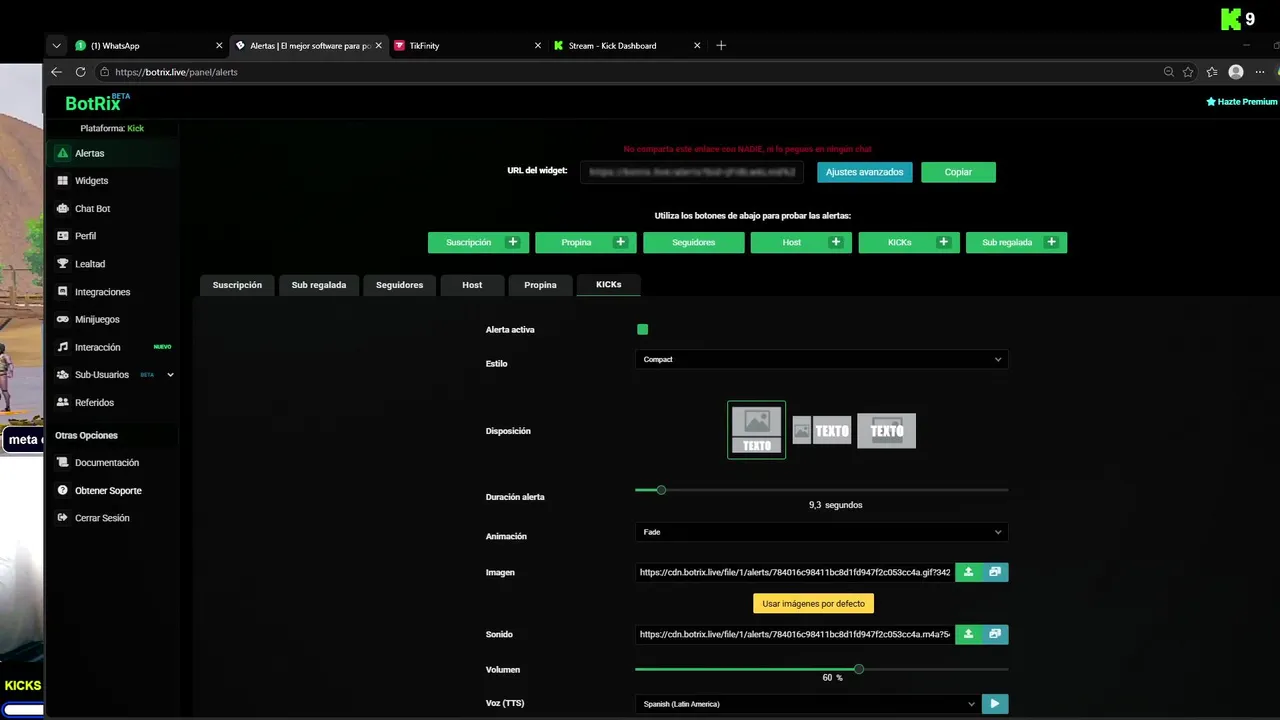Open the Animación Fade dropdown

coord(821,532)
